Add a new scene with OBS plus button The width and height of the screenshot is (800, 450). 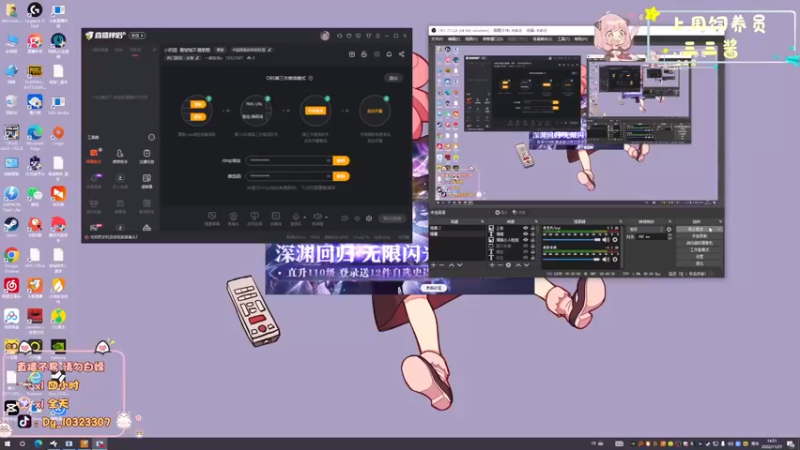(434, 265)
